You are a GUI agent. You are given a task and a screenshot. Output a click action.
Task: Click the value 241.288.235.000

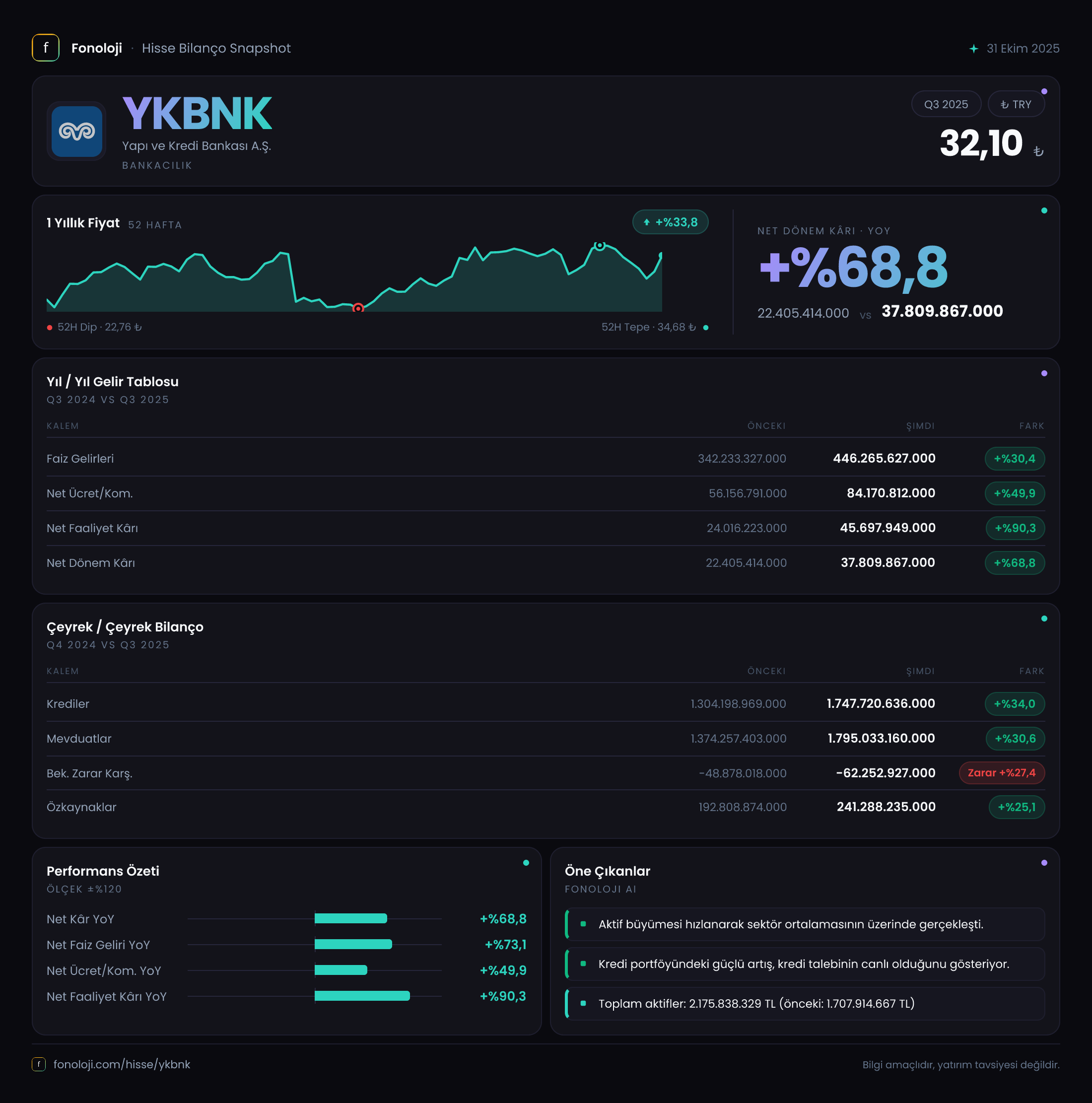click(886, 807)
